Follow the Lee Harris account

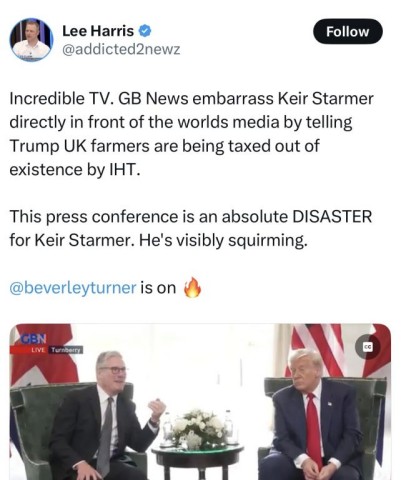tap(348, 32)
